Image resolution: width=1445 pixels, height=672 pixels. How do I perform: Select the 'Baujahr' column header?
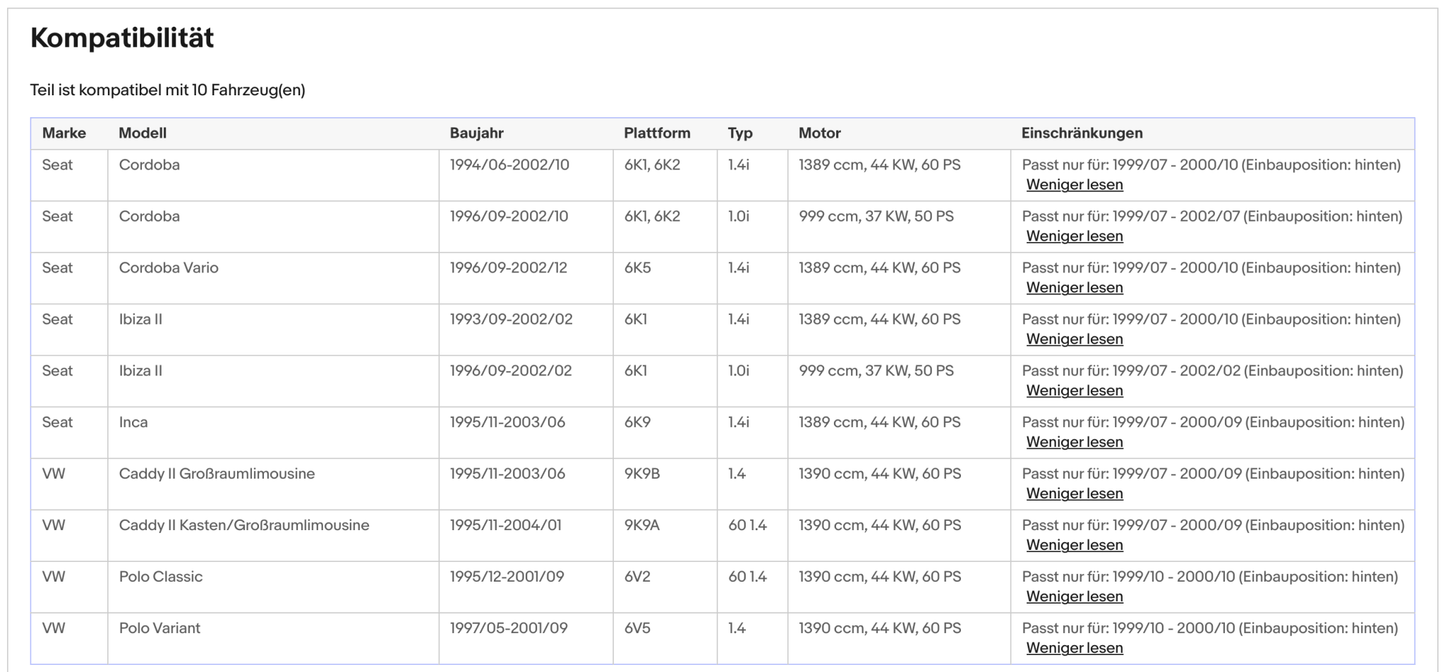point(476,133)
